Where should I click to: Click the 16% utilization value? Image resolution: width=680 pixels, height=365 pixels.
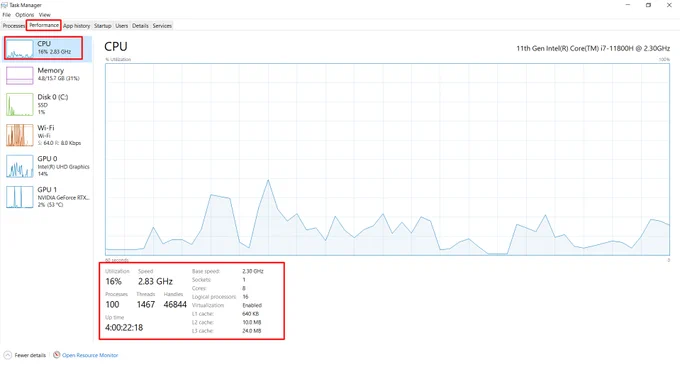tap(113, 281)
